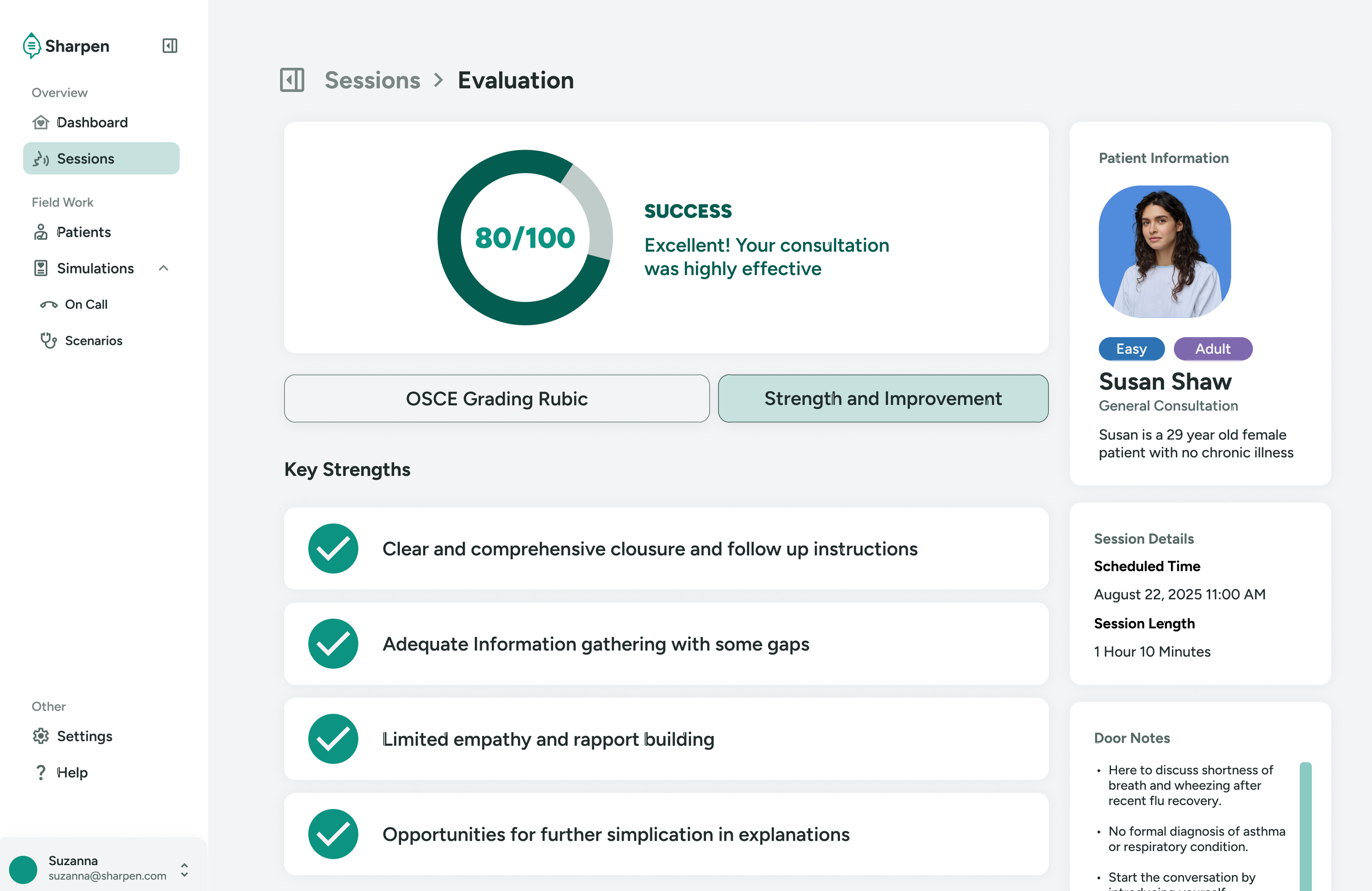Collapse the Simulations menu chevron

164,268
